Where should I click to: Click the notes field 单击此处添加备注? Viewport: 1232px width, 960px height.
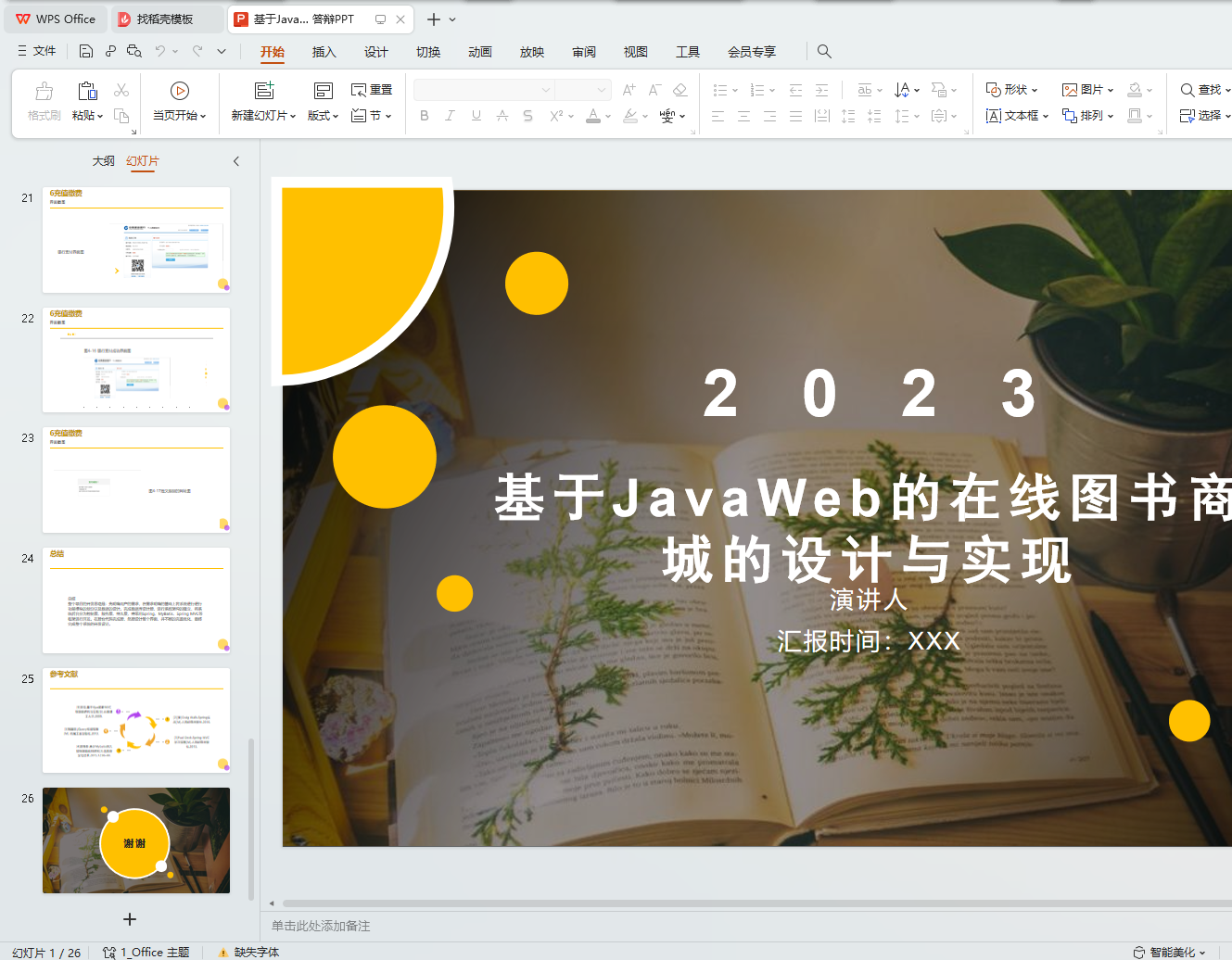321,926
